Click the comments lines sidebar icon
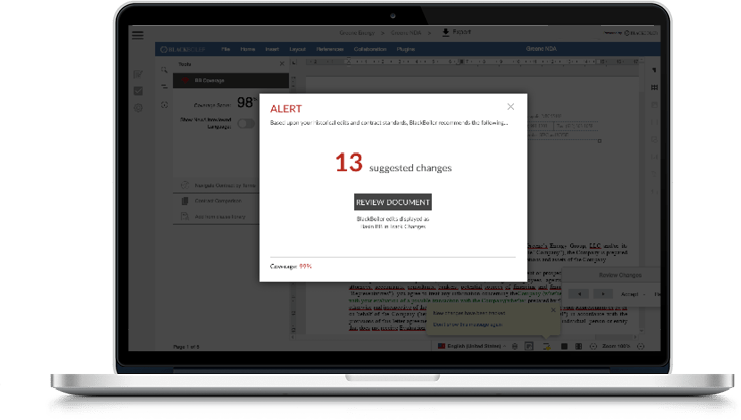This screenshot has width=741, height=420. 164,87
